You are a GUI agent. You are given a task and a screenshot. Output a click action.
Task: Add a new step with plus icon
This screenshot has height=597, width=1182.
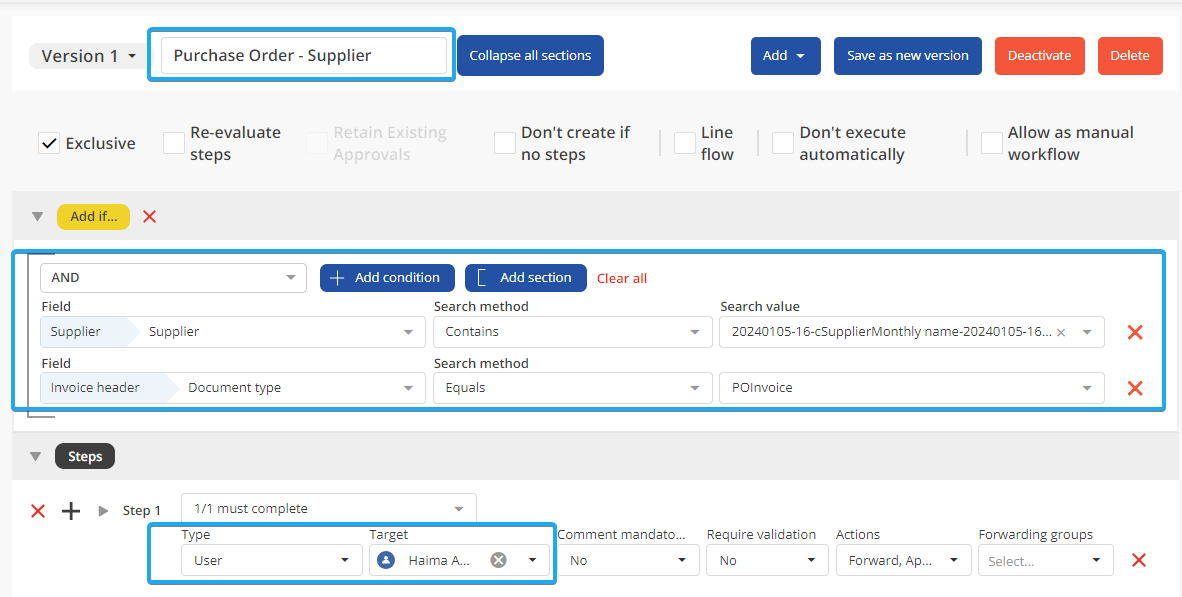pos(71,511)
